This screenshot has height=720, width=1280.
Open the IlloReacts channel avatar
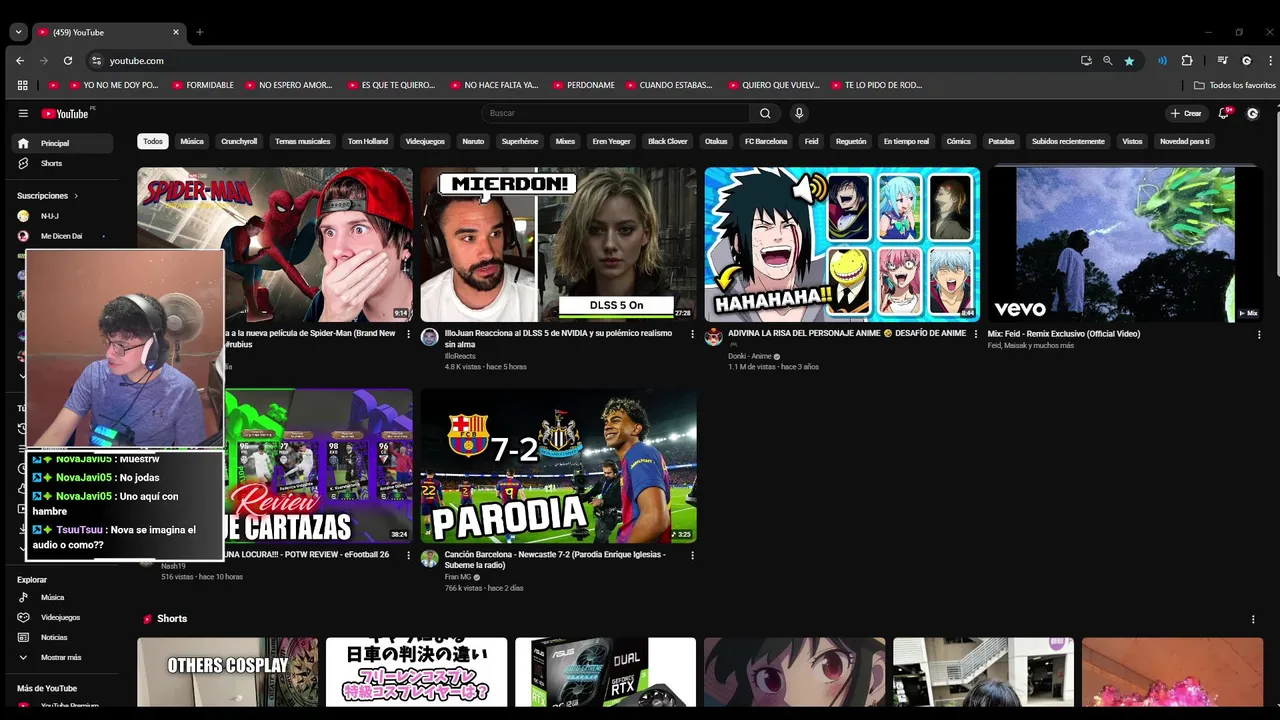coord(430,337)
